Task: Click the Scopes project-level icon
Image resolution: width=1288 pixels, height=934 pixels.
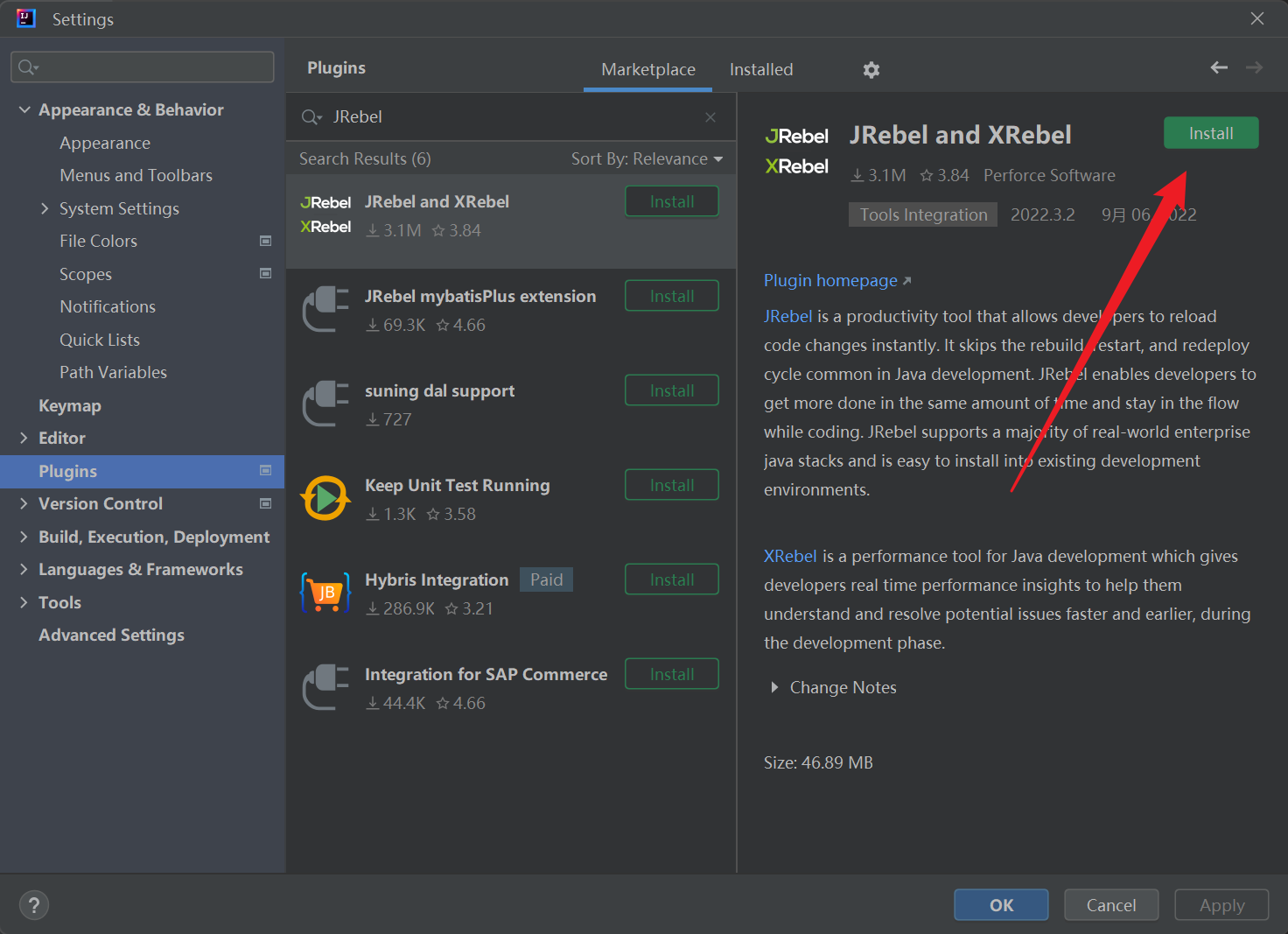Action: (266, 273)
